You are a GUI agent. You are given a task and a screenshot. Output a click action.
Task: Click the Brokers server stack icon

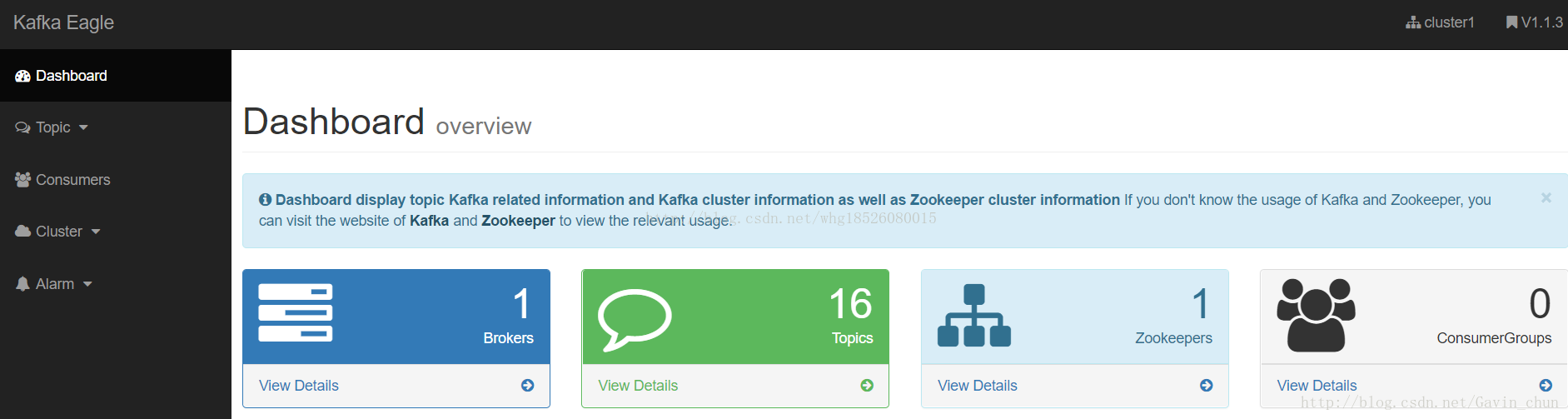pyautogui.click(x=296, y=312)
